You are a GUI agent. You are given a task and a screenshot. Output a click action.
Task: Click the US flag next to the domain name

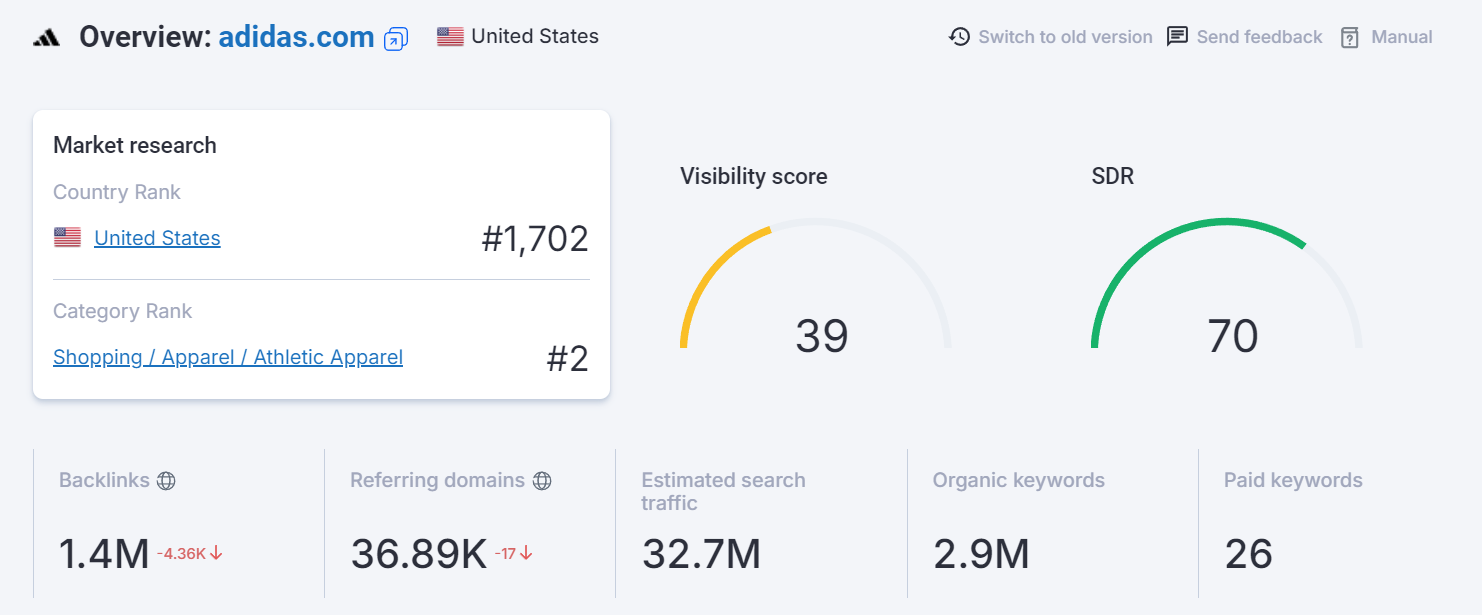(x=450, y=35)
